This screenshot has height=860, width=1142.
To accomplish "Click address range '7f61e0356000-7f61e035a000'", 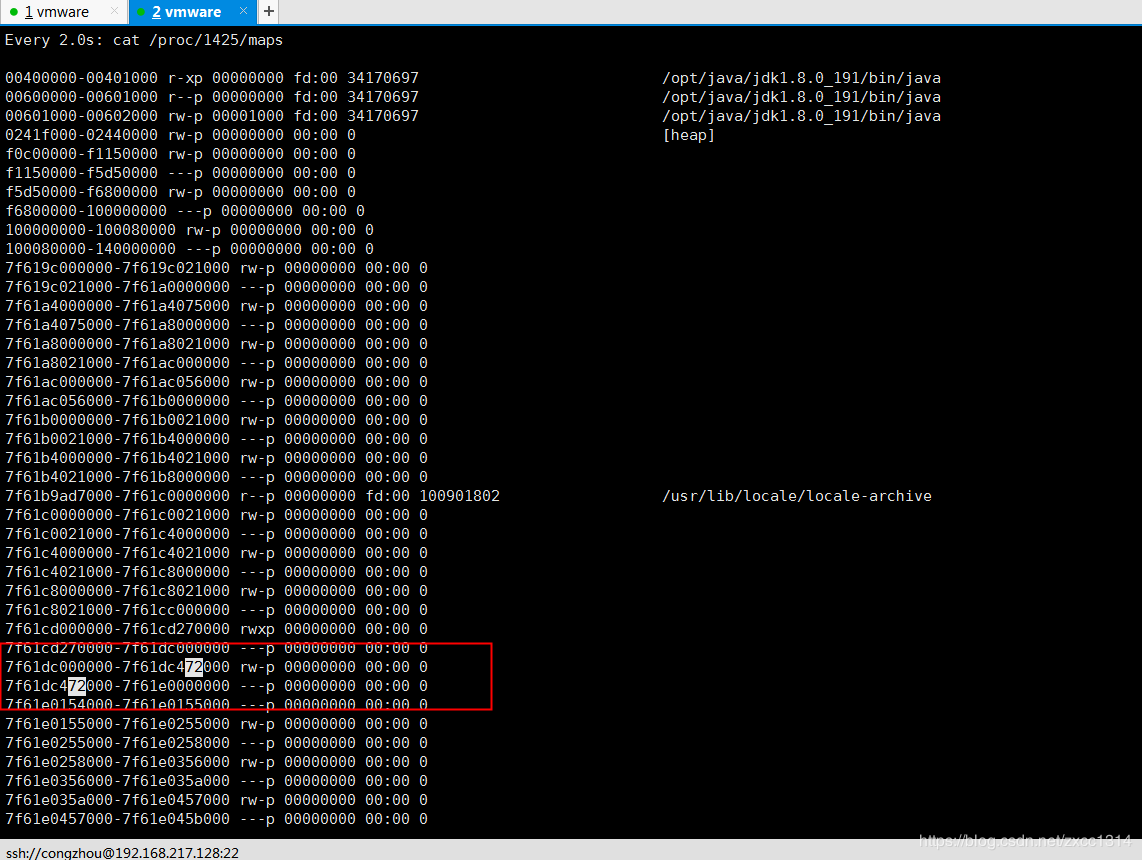I will click(117, 781).
